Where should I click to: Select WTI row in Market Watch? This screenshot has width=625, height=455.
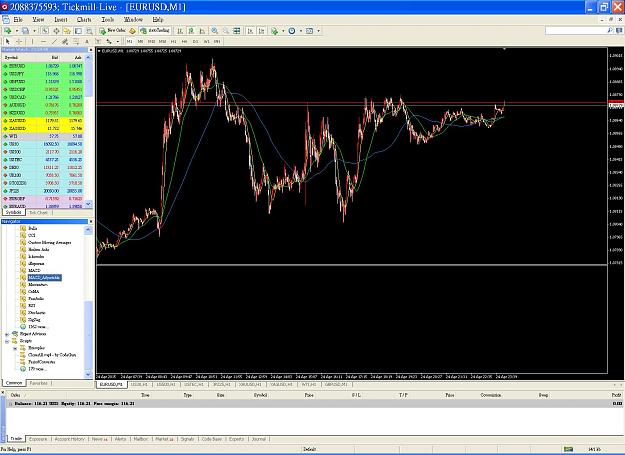pyautogui.click(x=42, y=136)
